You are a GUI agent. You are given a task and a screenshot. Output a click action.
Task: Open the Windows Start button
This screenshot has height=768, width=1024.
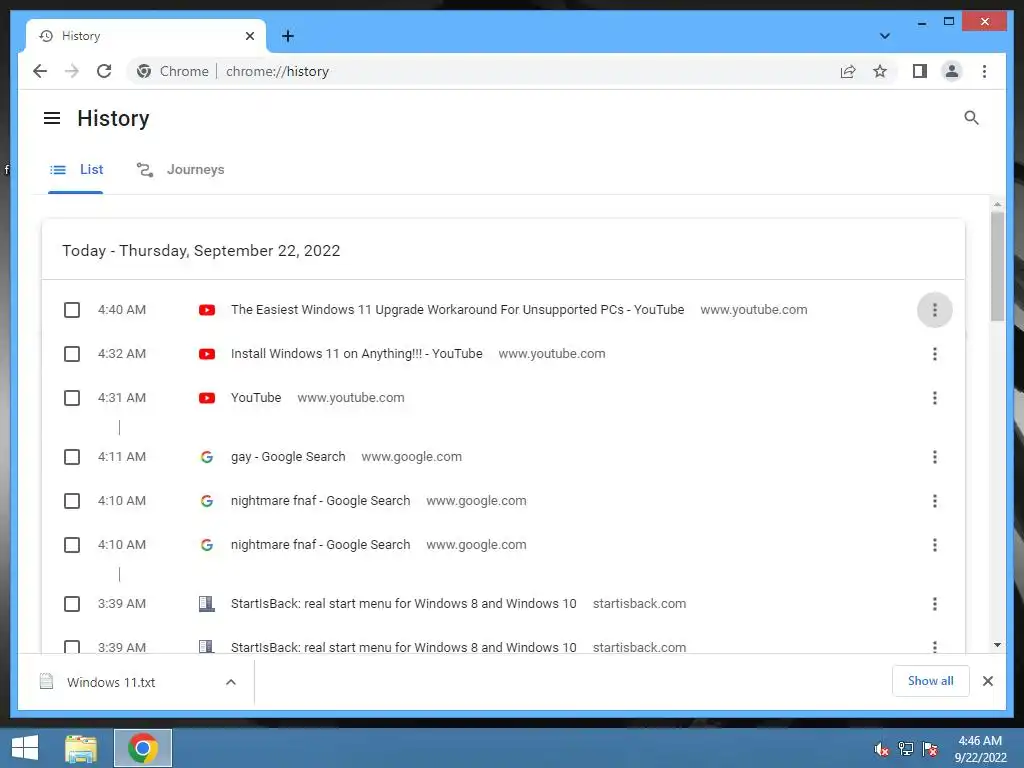(25, 748)
